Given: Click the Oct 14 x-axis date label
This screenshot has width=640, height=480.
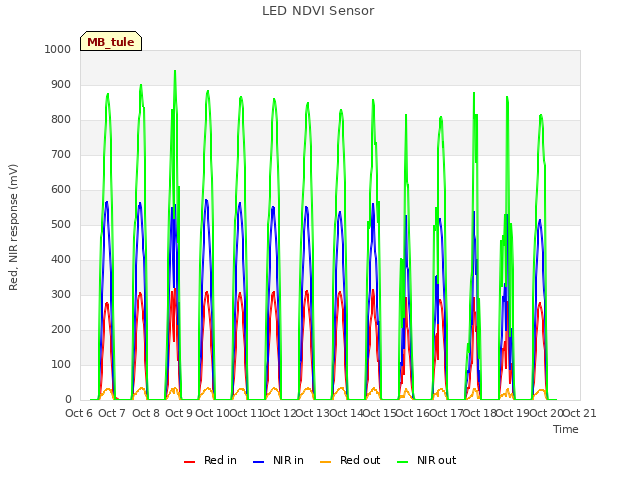Looking at the screenshot, I should 346,413.
